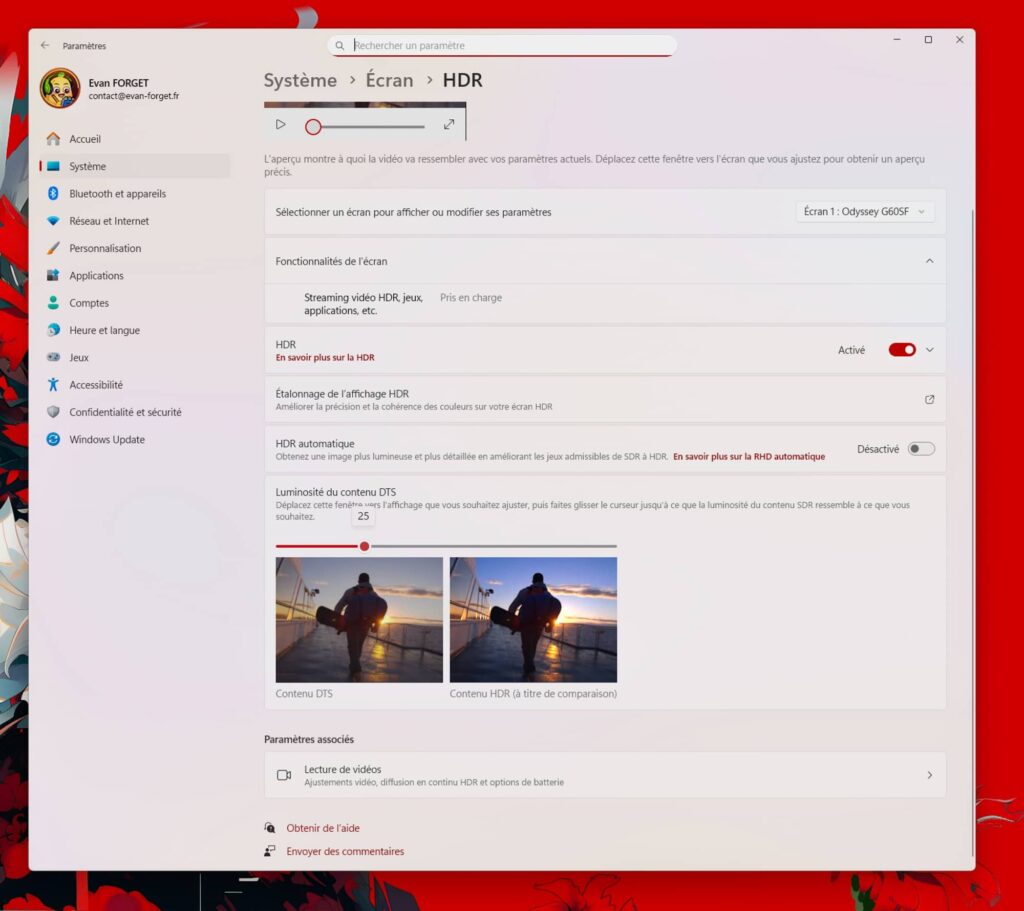The image size is (1024, 911).
Task: Expand preview video to fullscreen
Action: pos(449,125)
